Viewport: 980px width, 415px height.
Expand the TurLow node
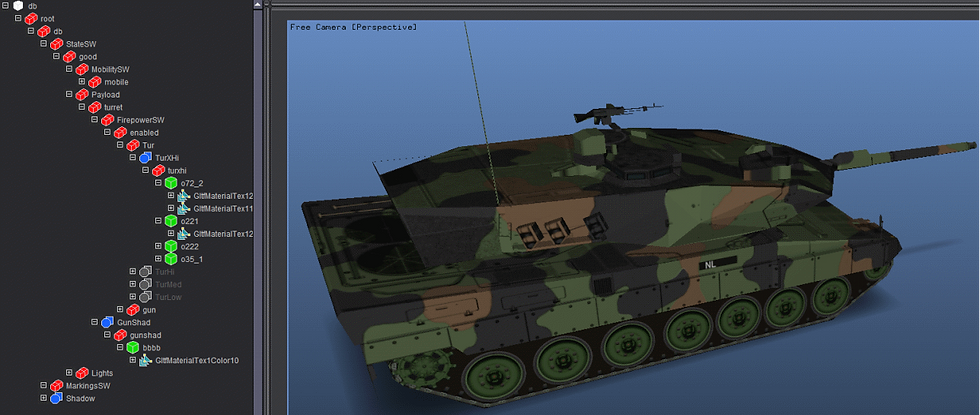[x=132, y=296]
